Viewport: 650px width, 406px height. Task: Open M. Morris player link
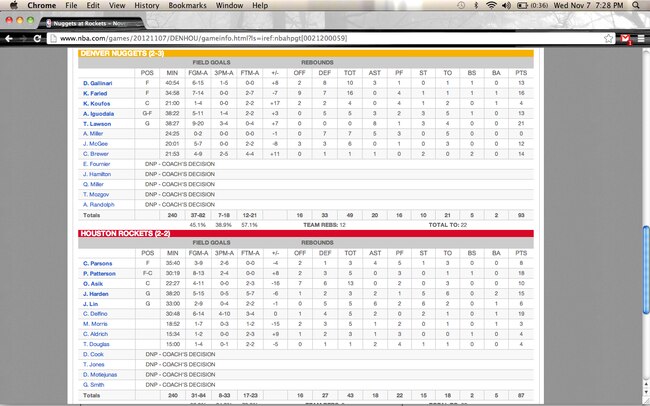click(95, 324)
